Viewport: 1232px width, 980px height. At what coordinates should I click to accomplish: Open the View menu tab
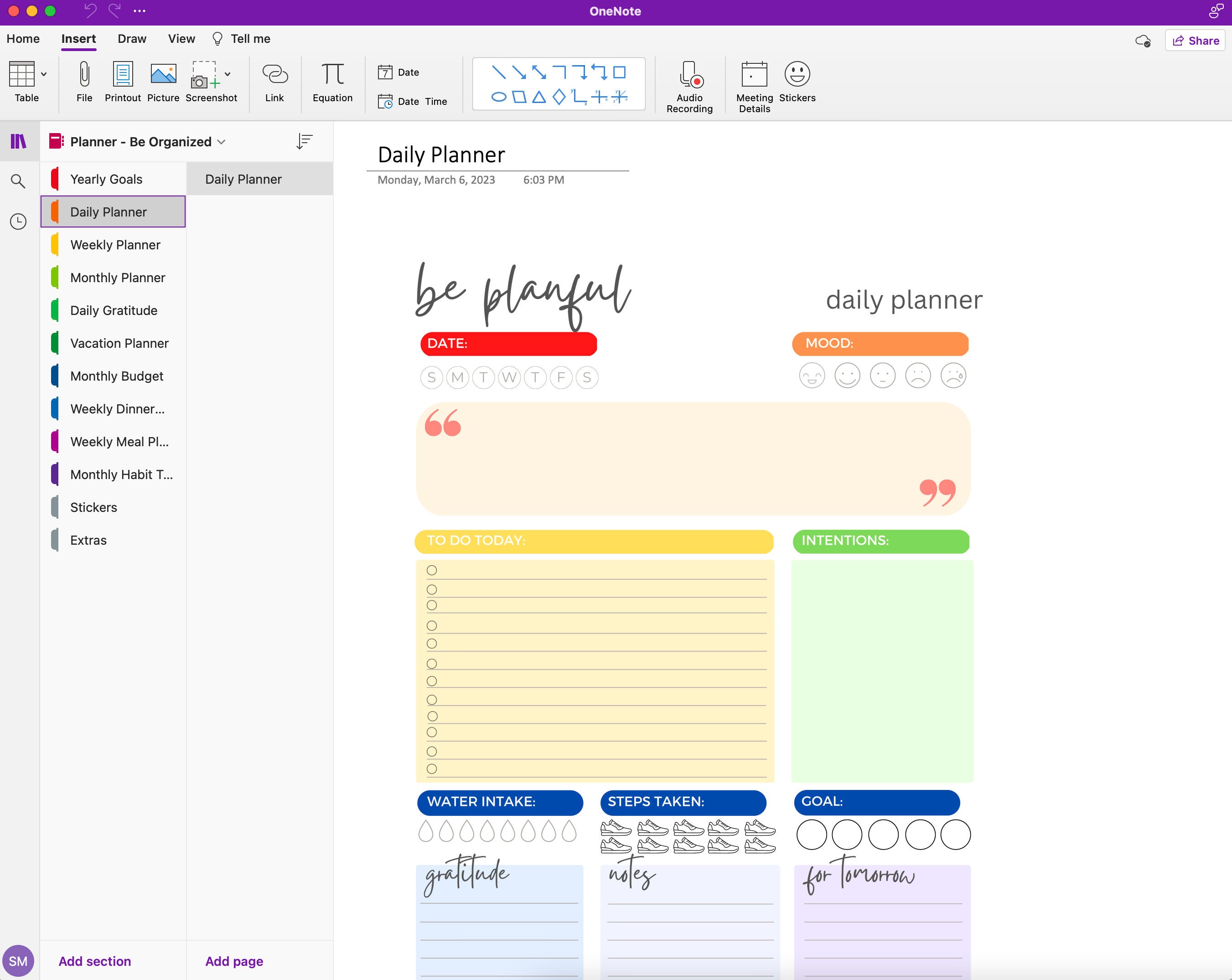[x=181, y=38]
